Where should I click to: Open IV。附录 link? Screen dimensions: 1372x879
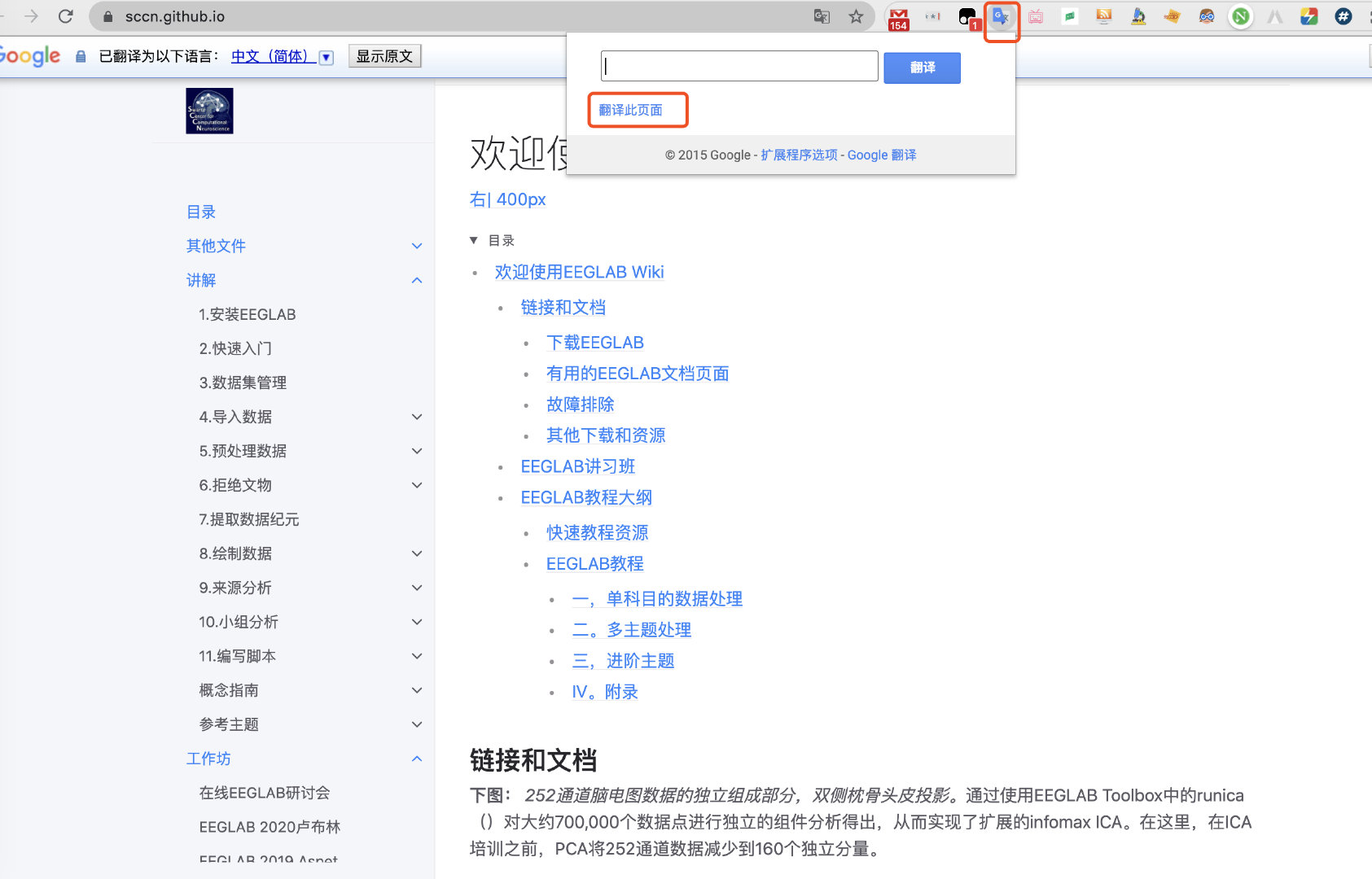[x=605, y=692]
